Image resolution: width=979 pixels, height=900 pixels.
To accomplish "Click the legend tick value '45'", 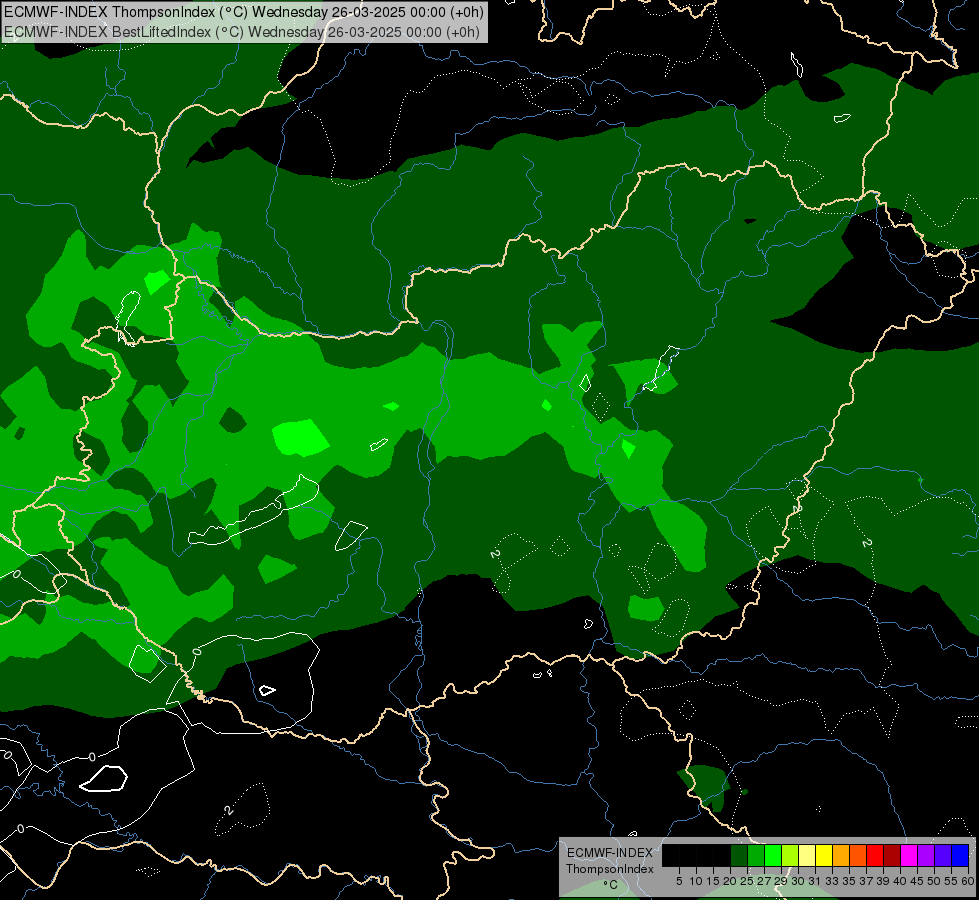I will (x=918, y=881).
